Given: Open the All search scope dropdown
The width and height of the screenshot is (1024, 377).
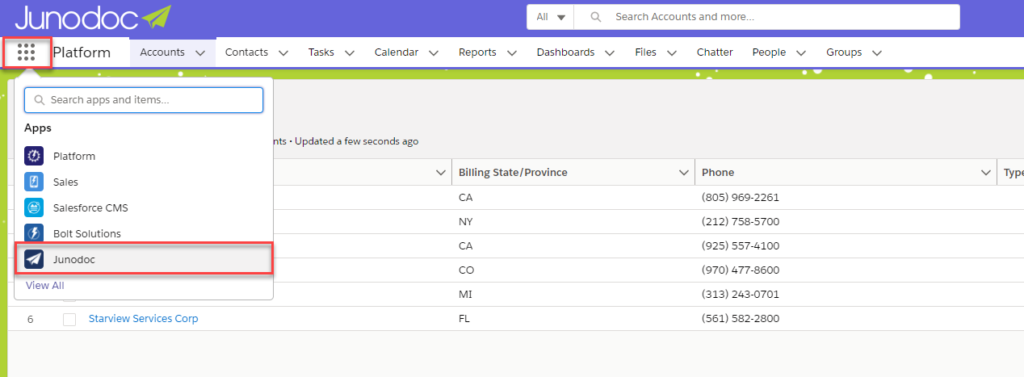Looking at the screenshot, I should click(x=550, y=17).
